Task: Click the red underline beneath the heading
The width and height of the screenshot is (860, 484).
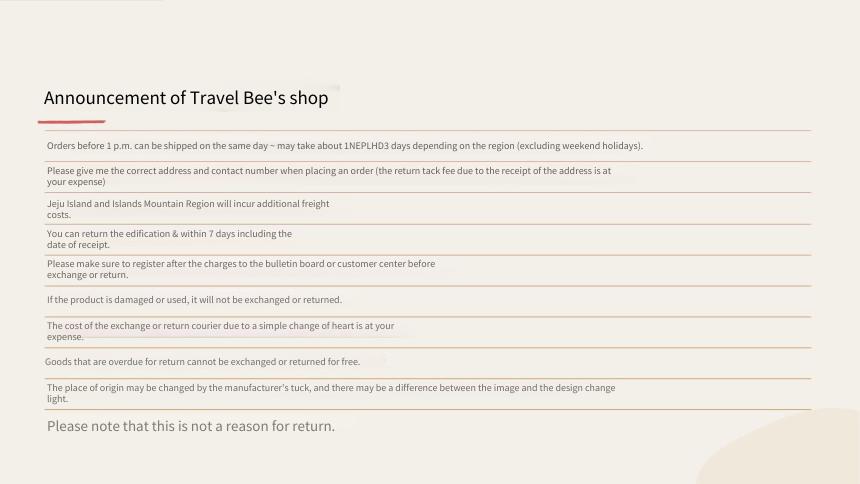Action: pos(71,122)
